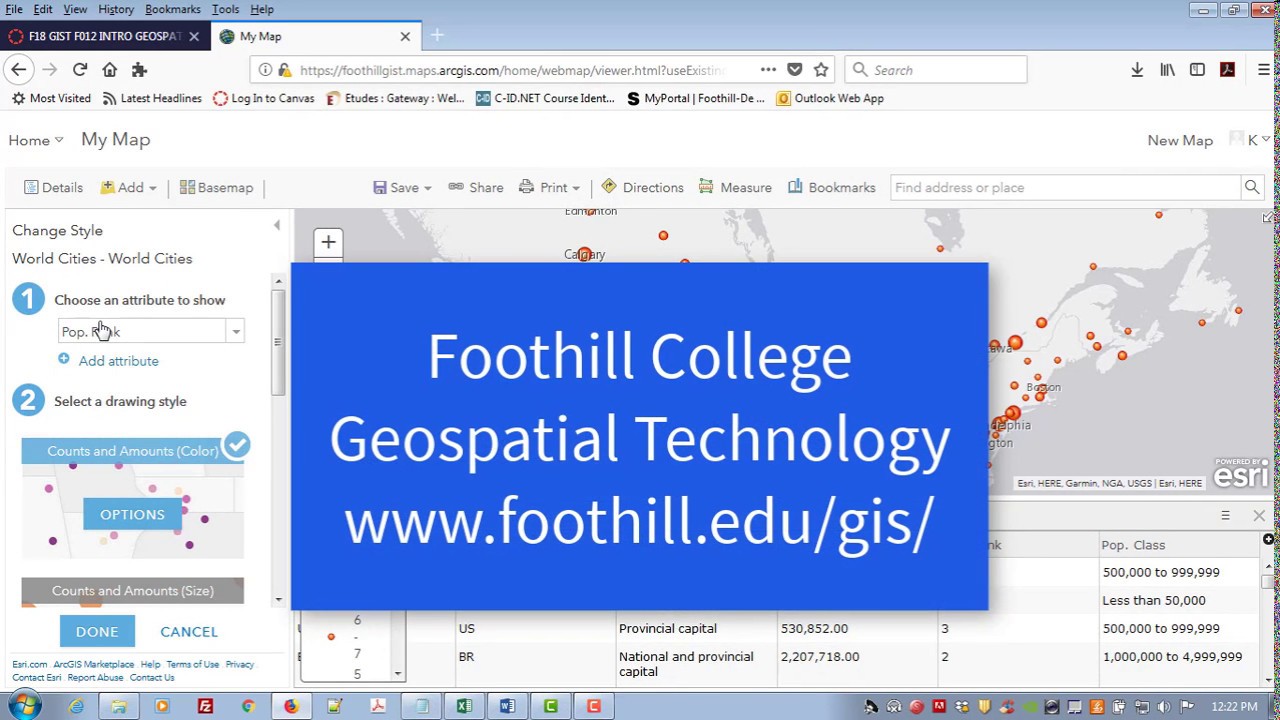Click the extensions puzzle icon
This screenshot has height=720, width=1280.
(x=139, y=70)
